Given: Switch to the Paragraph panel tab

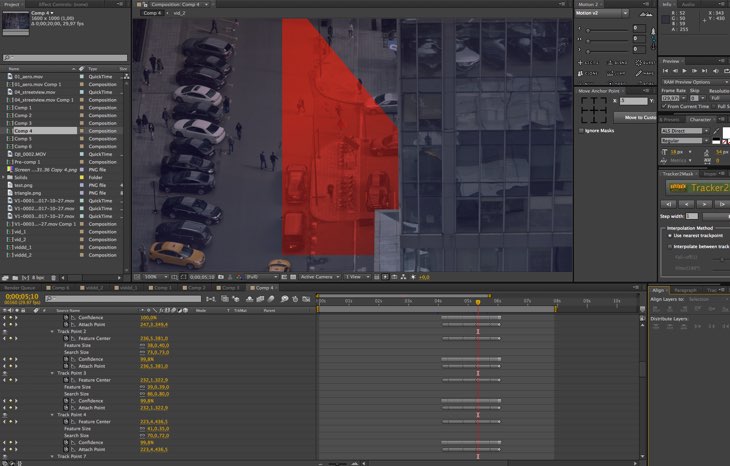Looking at the screenshot, I should pyautogui.click(x=685, y=290).
